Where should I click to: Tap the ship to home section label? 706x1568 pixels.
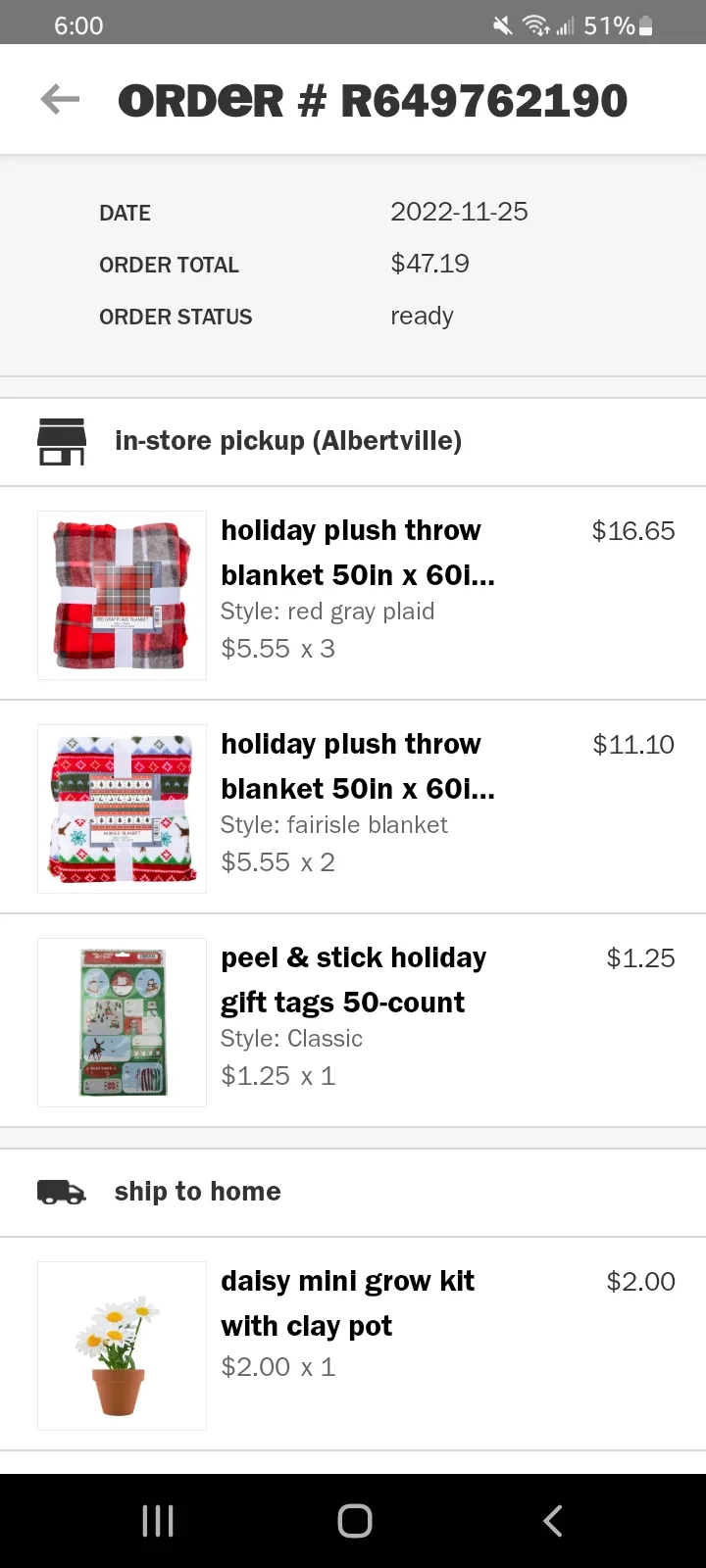click(197, 1192)
